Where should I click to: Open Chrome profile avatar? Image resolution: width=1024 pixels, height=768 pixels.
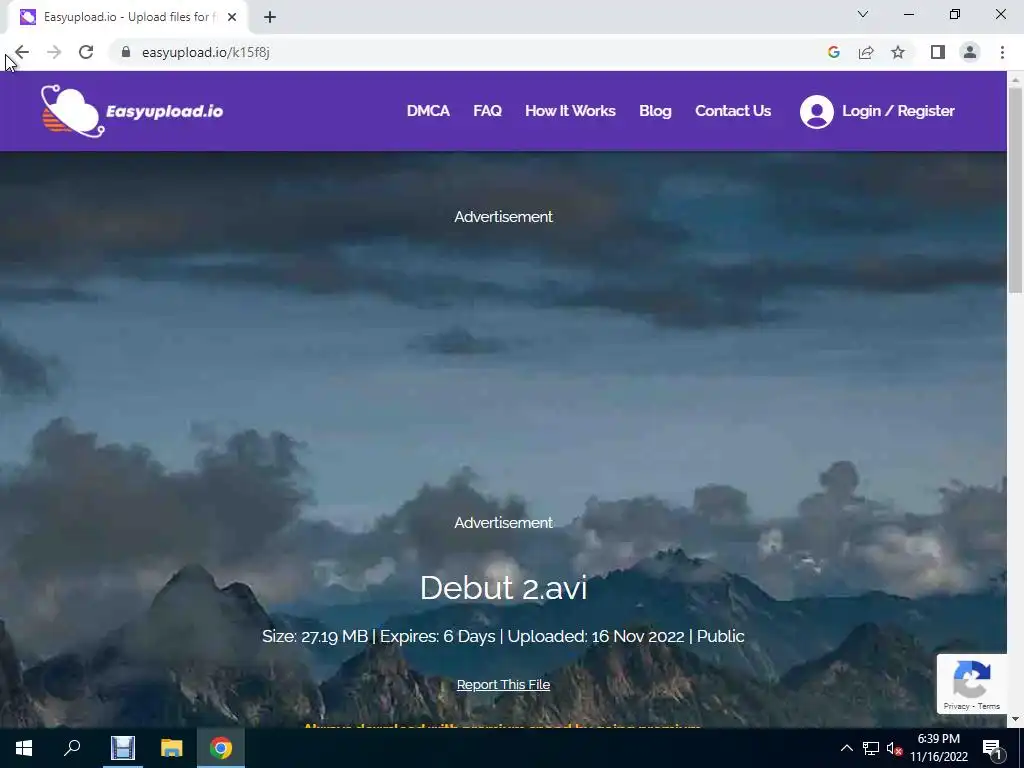pos(970,52)
